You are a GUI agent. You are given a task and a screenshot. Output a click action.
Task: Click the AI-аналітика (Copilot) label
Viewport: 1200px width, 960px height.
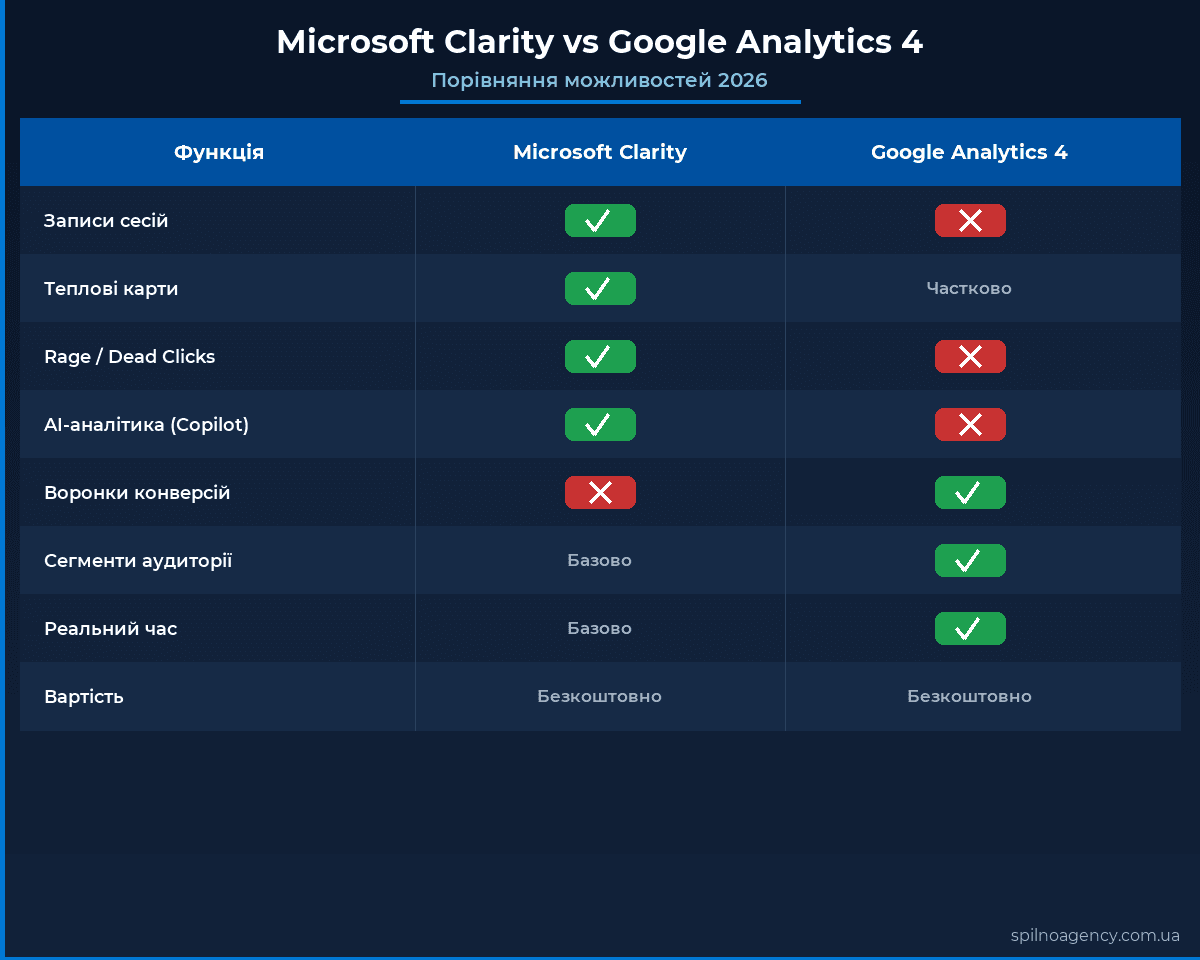(146, 425)
